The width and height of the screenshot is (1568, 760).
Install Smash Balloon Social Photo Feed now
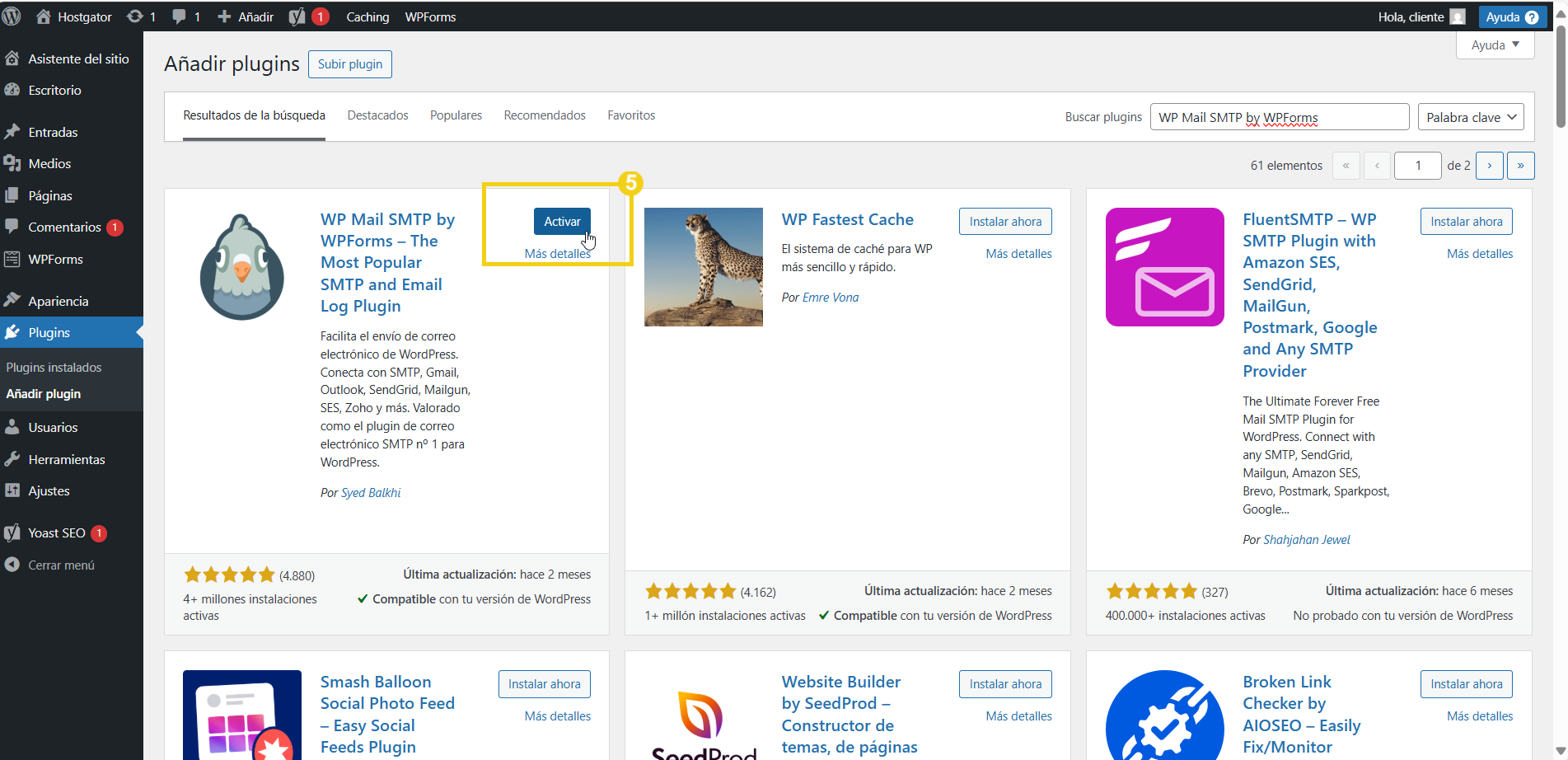(544, 684)
